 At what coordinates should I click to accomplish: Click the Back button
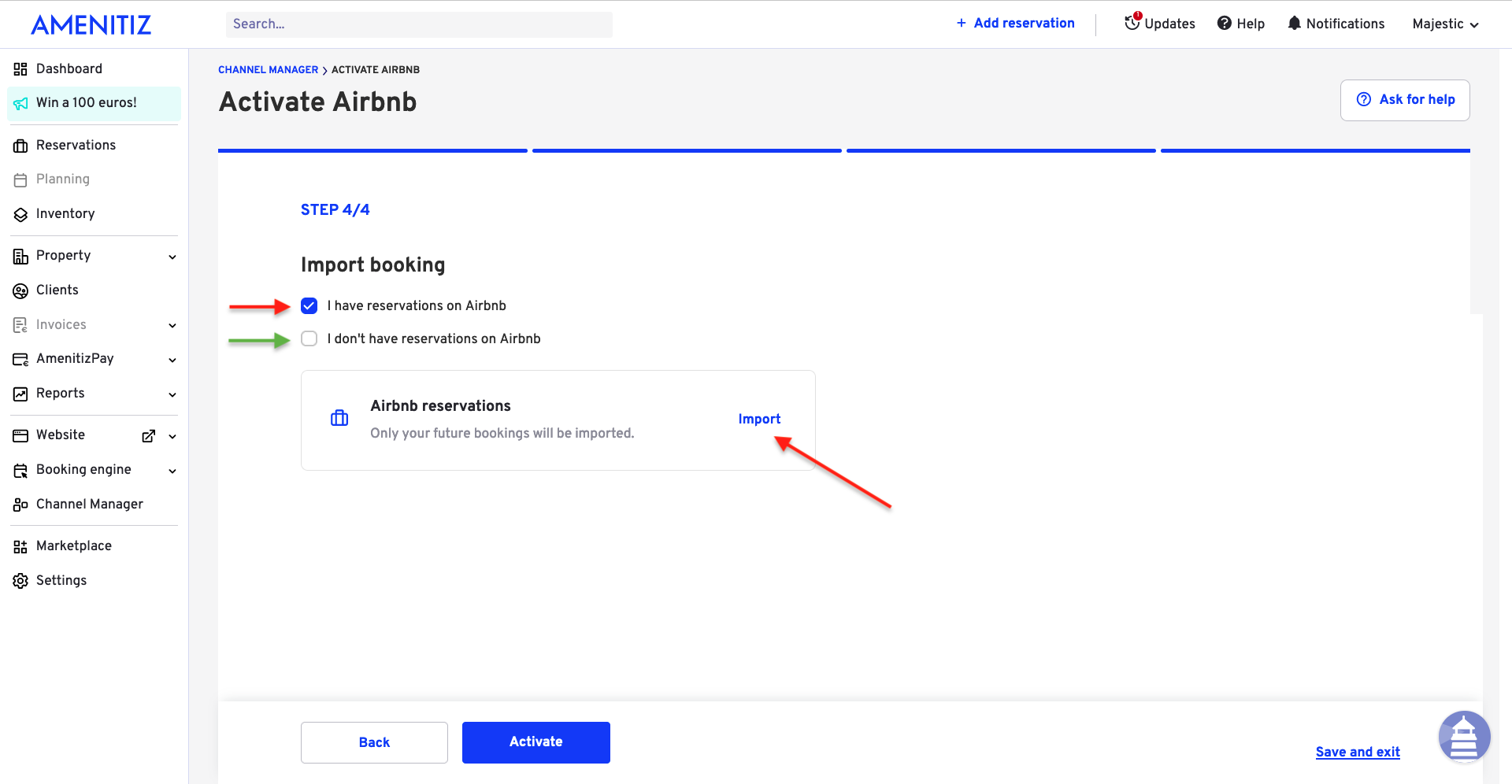pyautogui.click(x=374, y=742)
